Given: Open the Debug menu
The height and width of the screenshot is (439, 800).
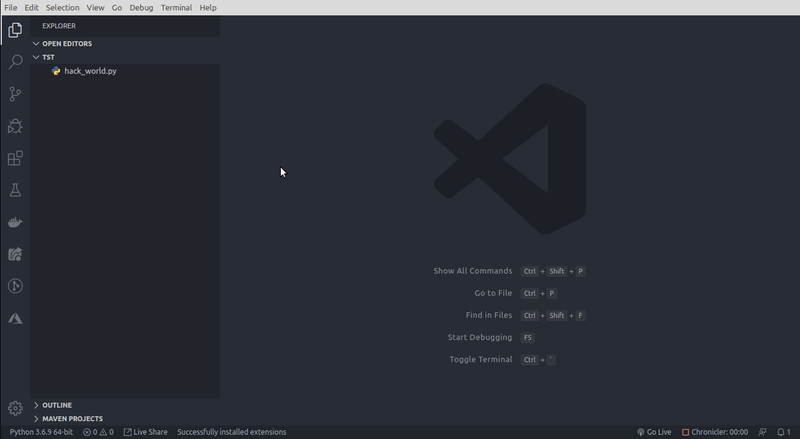Looking at the screenshot, I should click(x=141, y=8).
